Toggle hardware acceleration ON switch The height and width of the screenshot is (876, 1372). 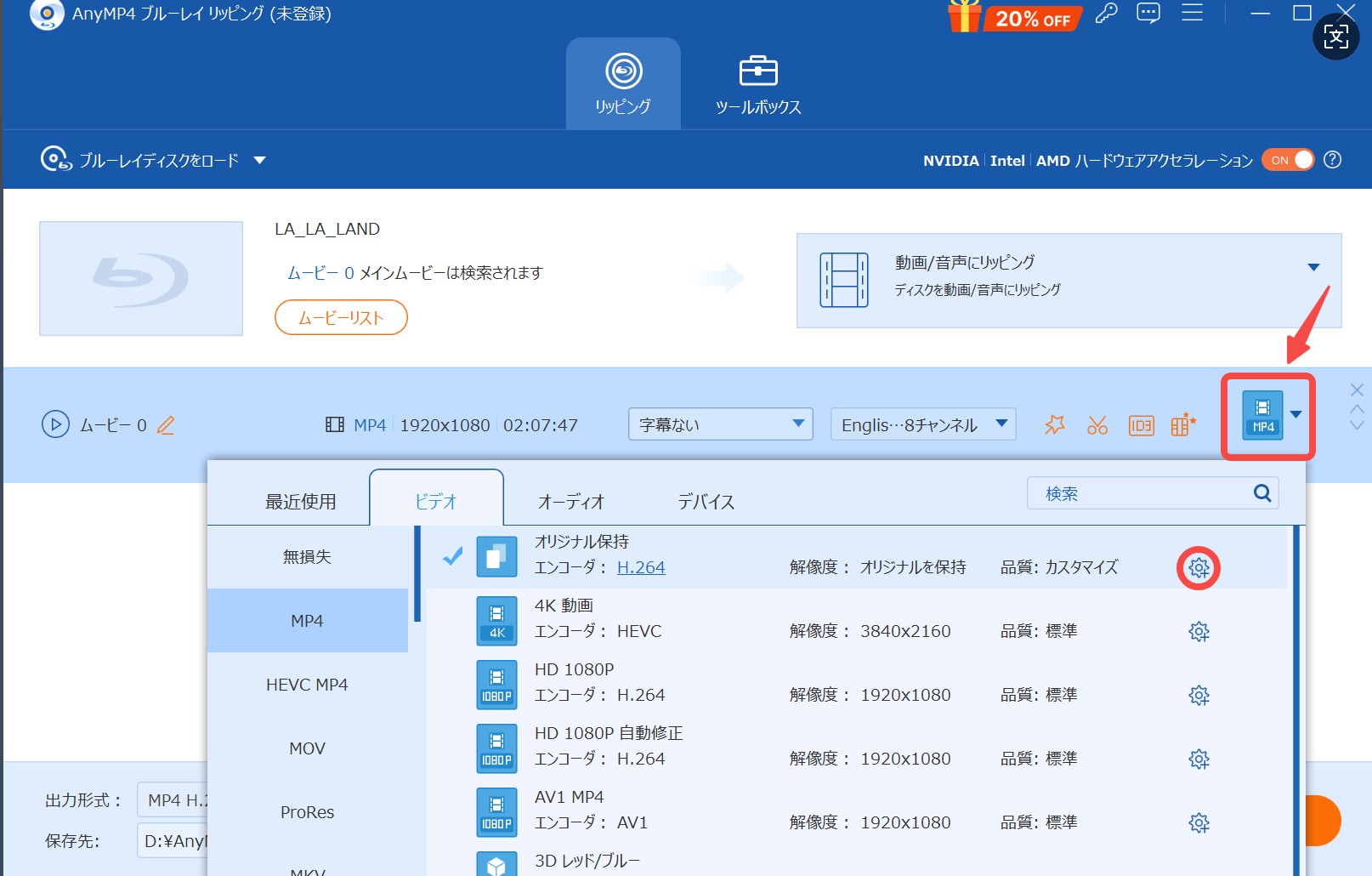(x=1288, y=160)
